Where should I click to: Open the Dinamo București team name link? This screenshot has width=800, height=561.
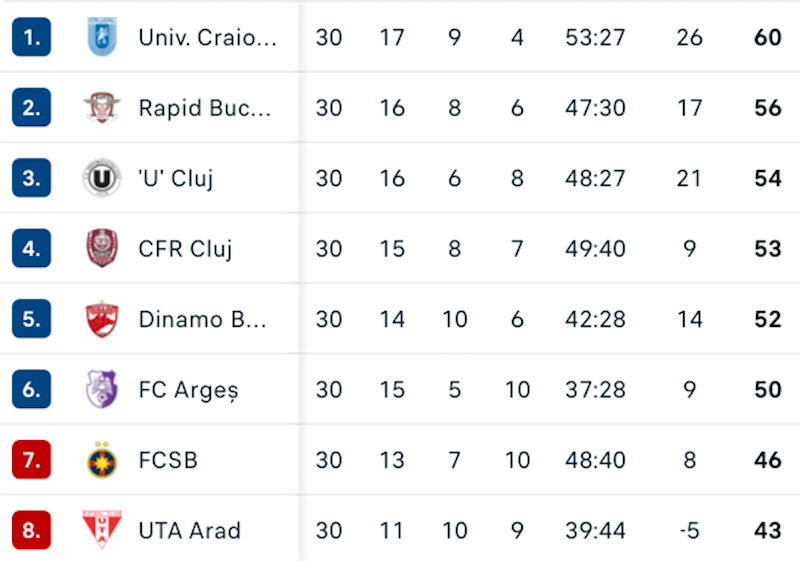(203, 319)
